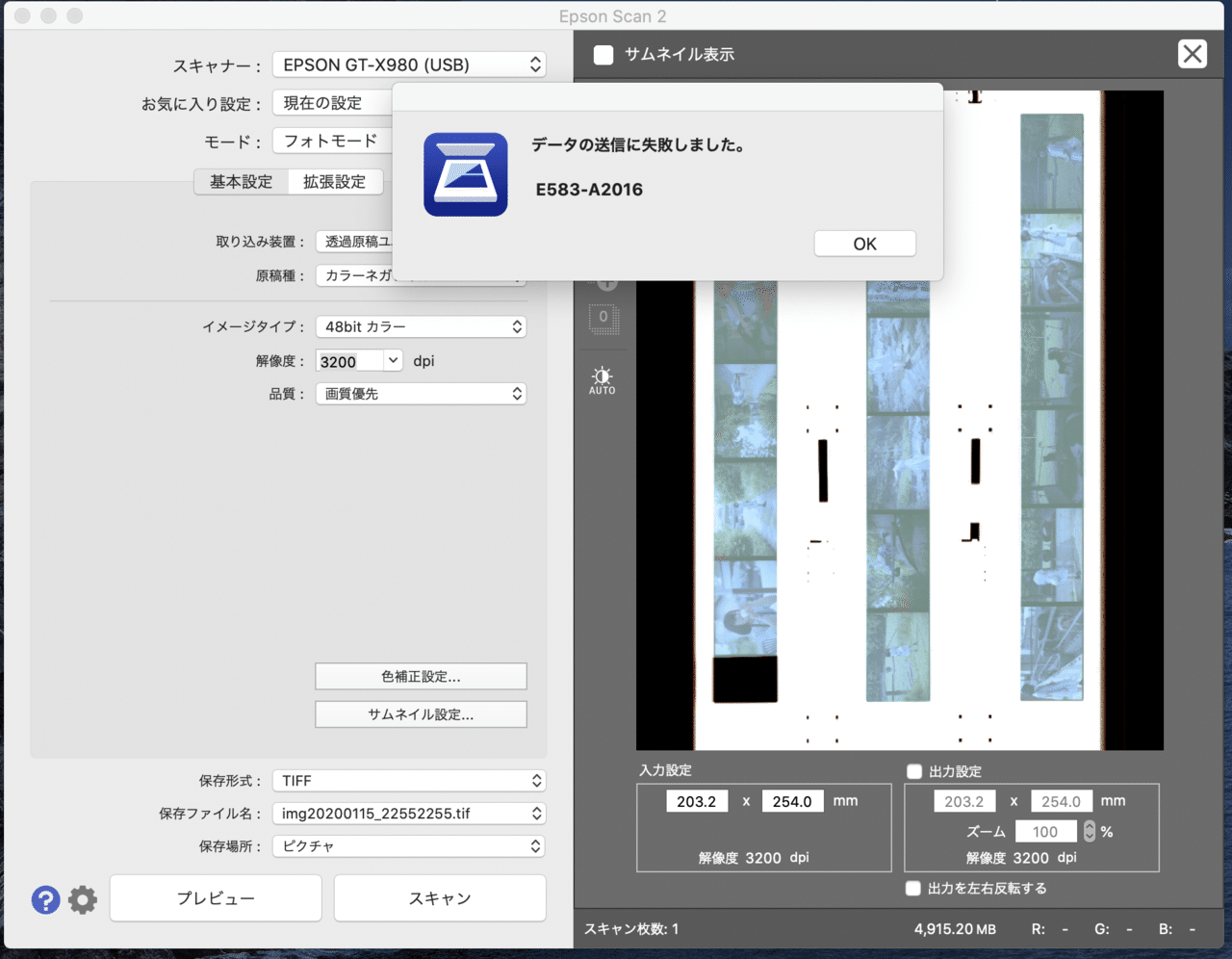Click the 解像度 field showing 3200
This screenshot has width=1232, height=959.
pyautogui.click(x=350, y=361)
